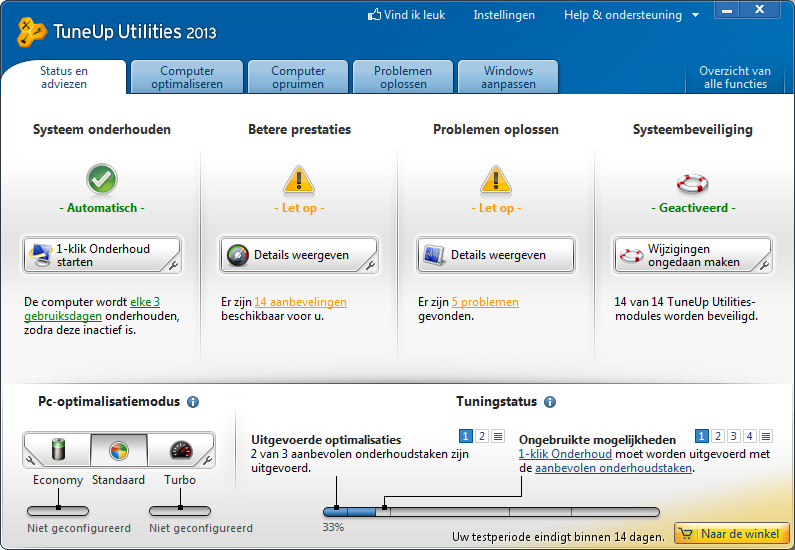Viewport: 795px width, 550px height.
Task: Open Instellingen in the top bar
Action: click(504, 15)
